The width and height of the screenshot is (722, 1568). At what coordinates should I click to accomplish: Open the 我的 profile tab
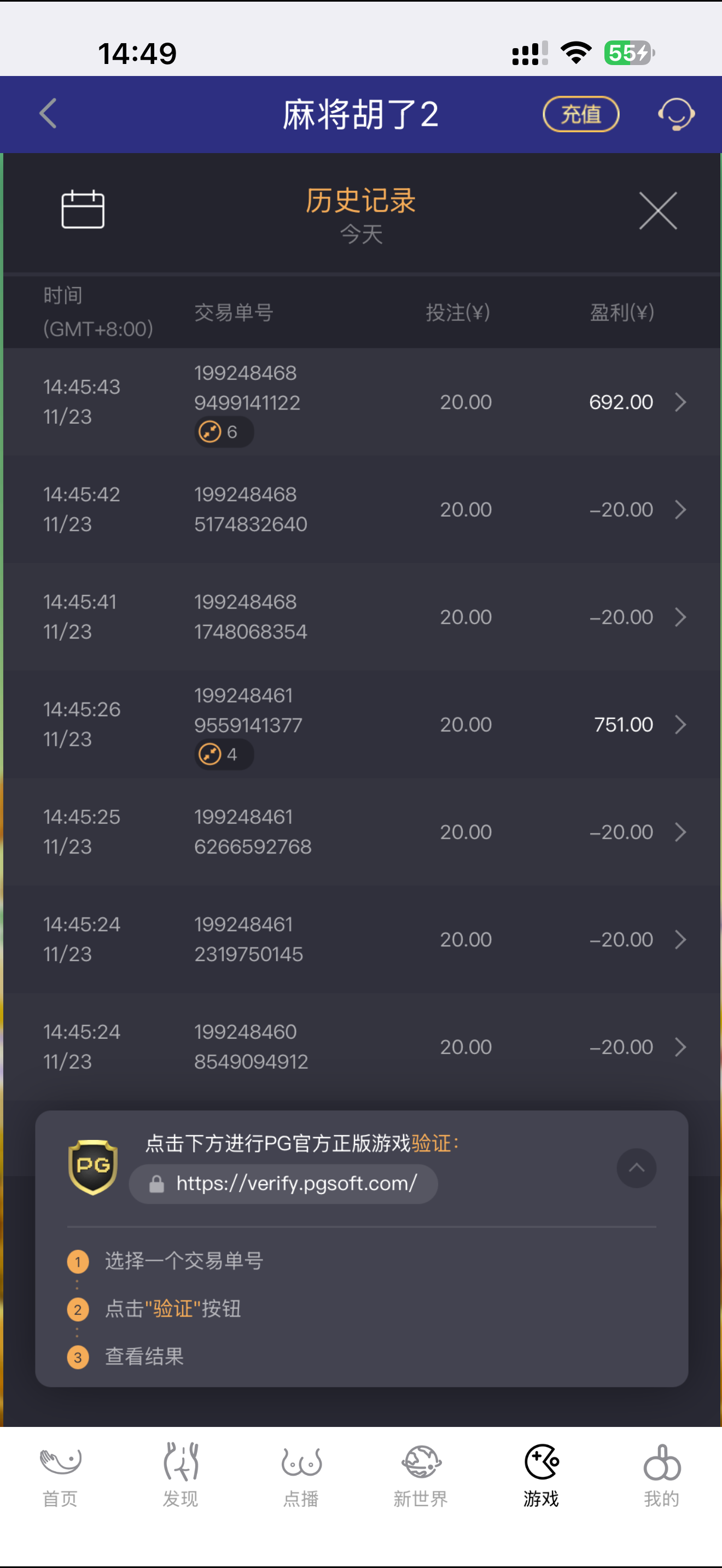[x=662, y=1475]
